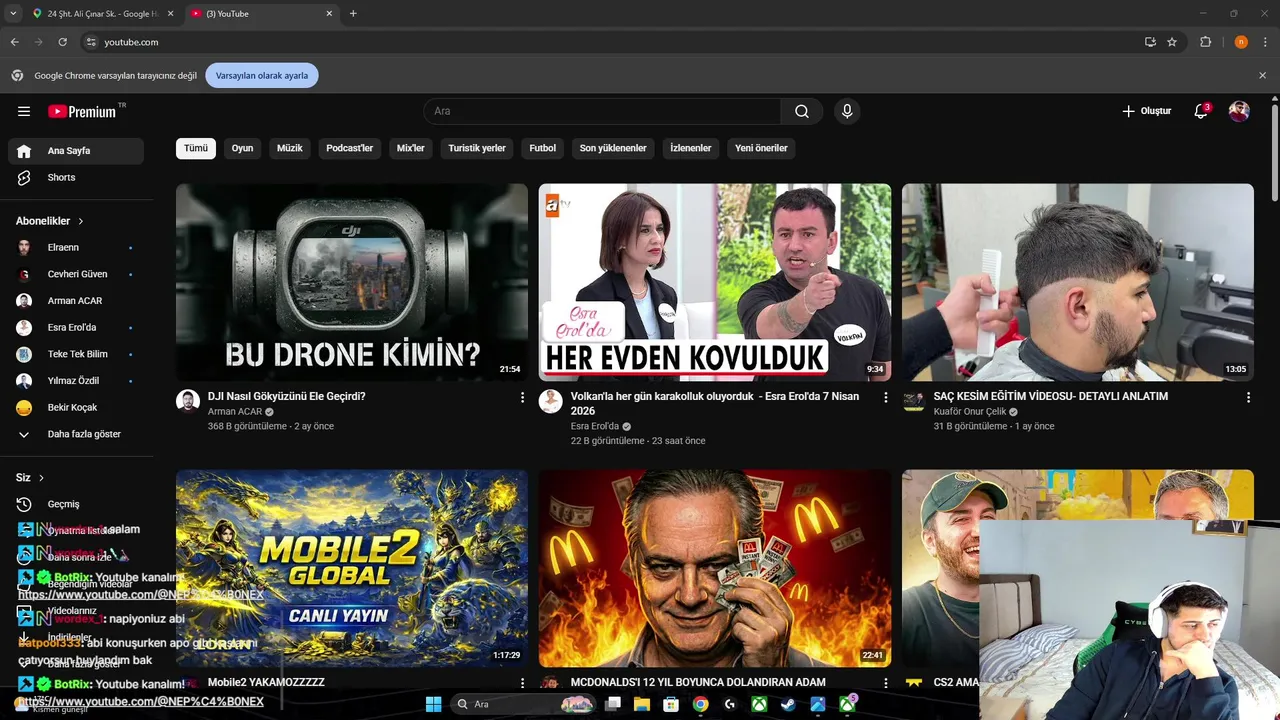This screenshot has width=1280, height=720.
Task: Select the Son yüklenenler filter chip
Action: [613, 148]
